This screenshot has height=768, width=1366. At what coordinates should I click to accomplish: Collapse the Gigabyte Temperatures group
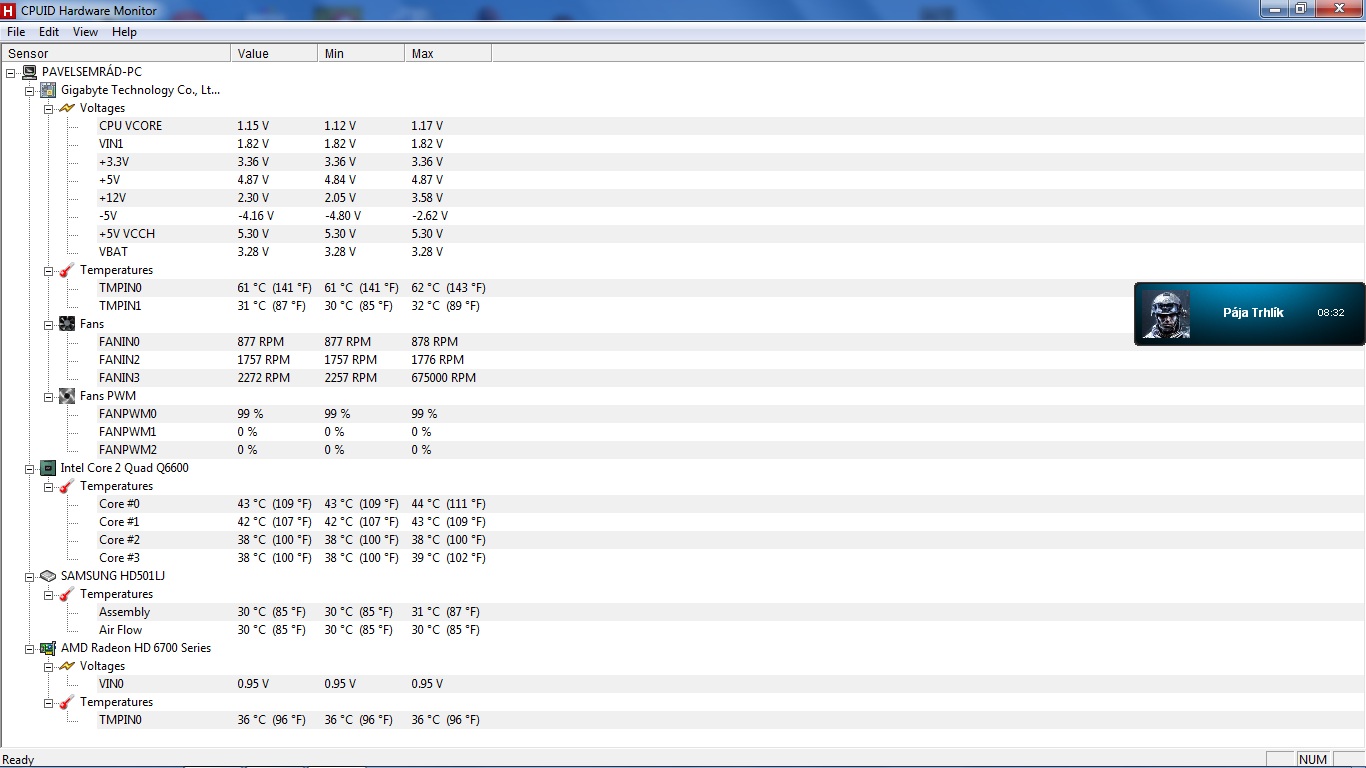49,270
